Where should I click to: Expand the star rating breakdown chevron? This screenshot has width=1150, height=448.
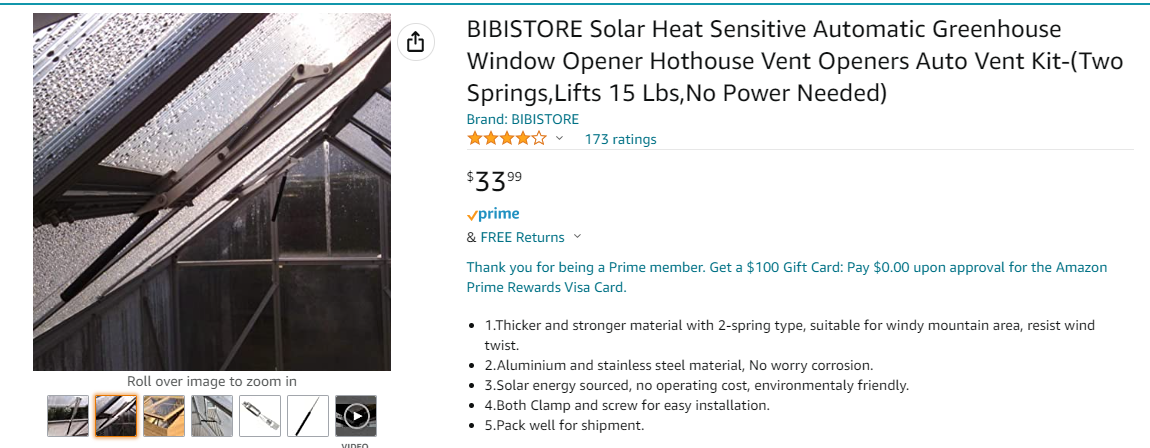560,139
